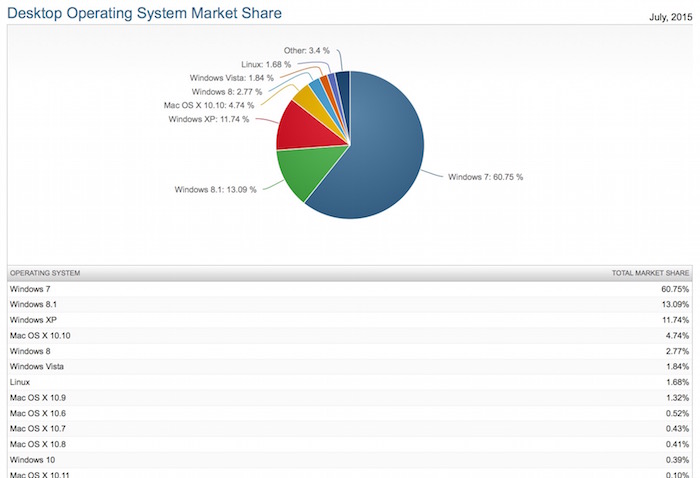Click the 'Windows 7: 60.75 %' chart label
Viewport: 700px width, 478px height.
coord(485,177)
